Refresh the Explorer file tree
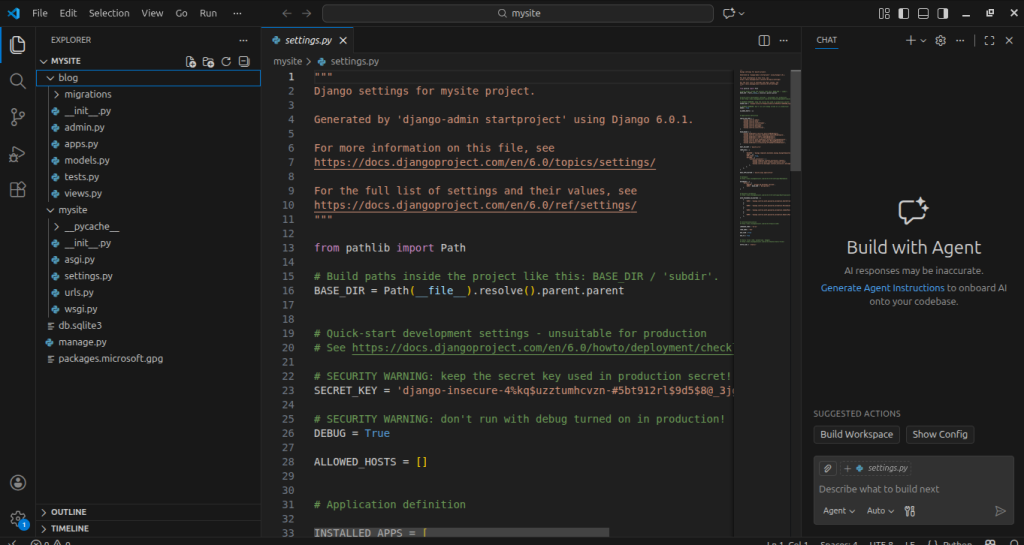This screenshot has height=545, width=1024. 226,61
